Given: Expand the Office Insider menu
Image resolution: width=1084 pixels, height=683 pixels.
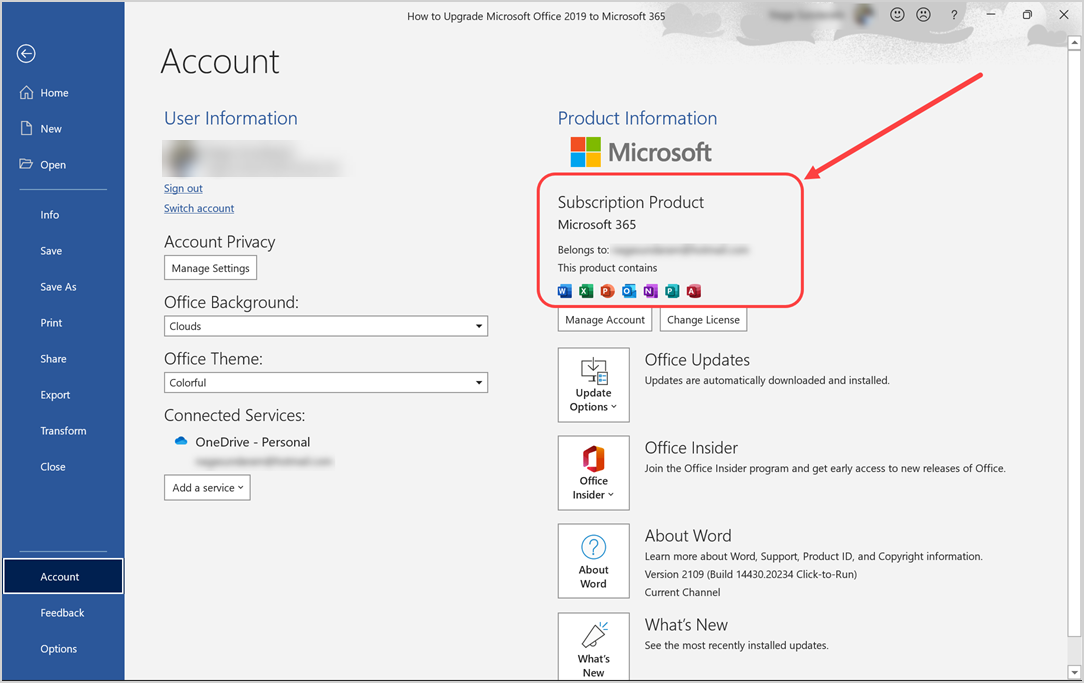Looking at the screenshot, I should [594, 473].
